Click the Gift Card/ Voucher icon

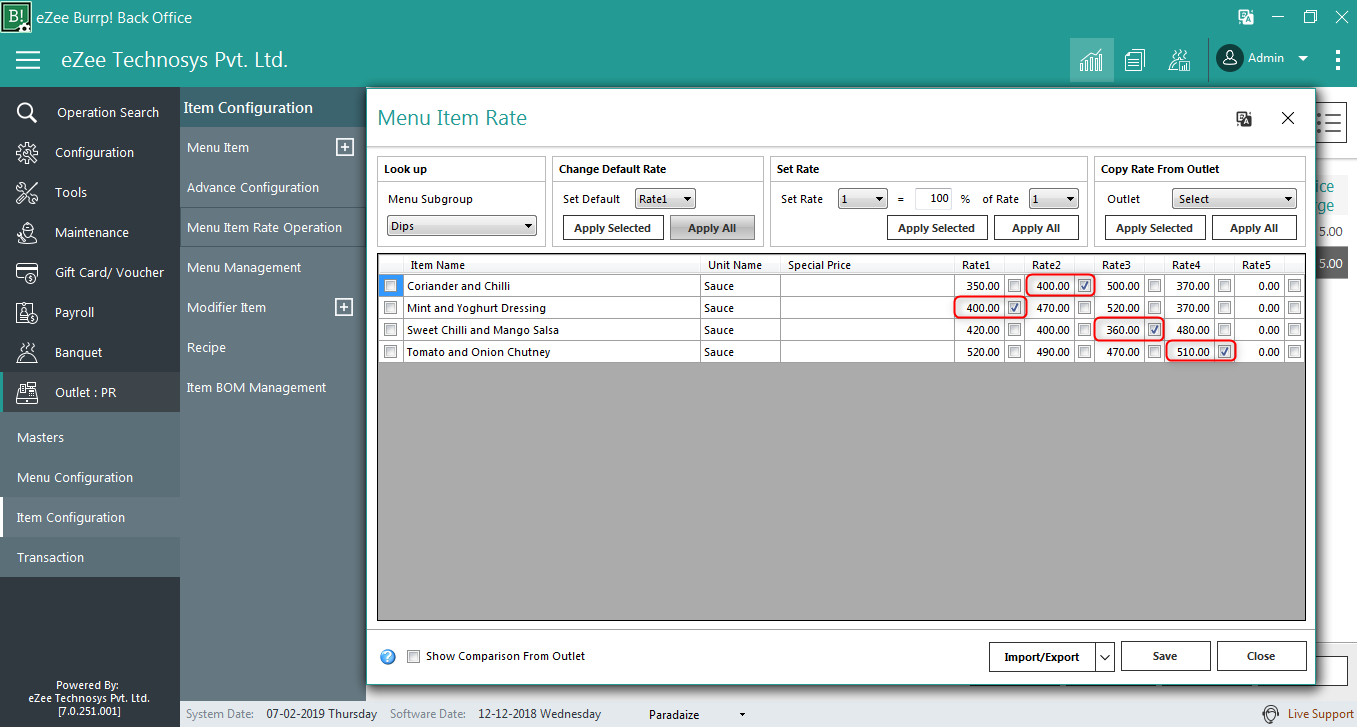[x=27, y=273]
